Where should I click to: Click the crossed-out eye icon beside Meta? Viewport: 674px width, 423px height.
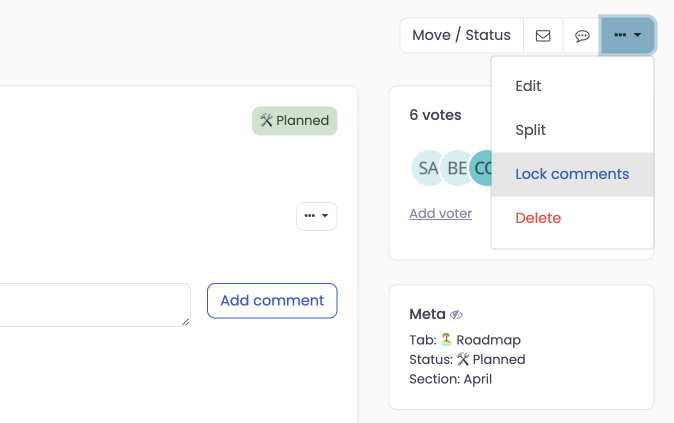tap(457, 314)
